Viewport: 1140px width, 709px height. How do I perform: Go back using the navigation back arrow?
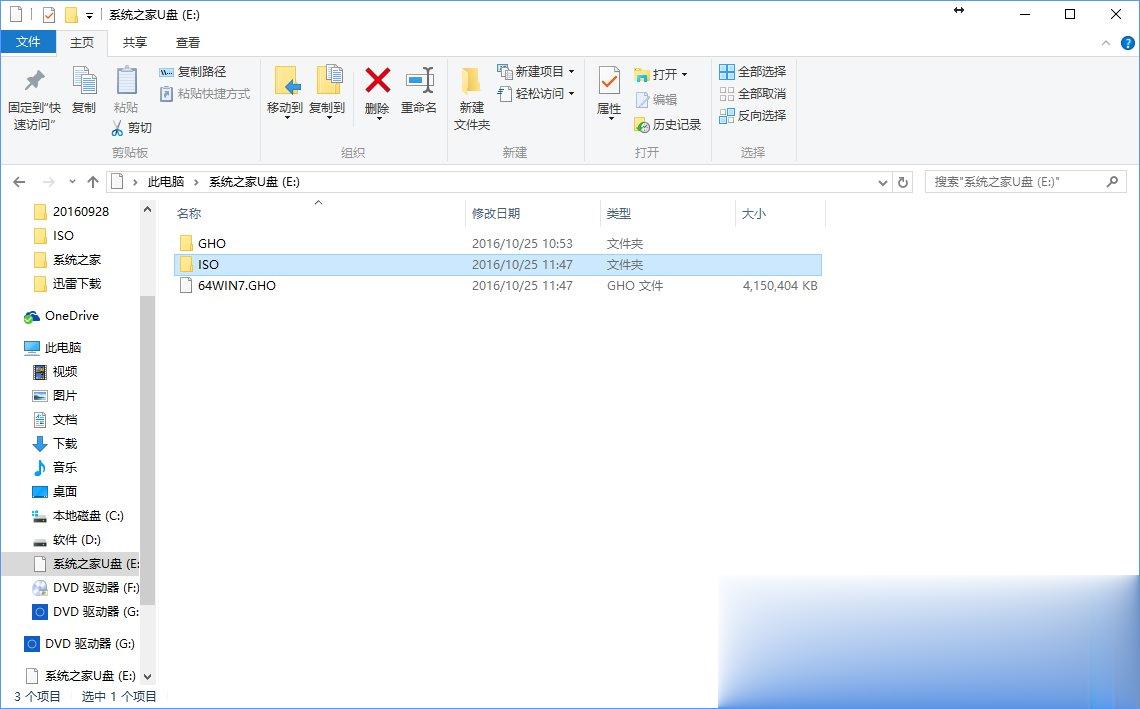[19, 182]
